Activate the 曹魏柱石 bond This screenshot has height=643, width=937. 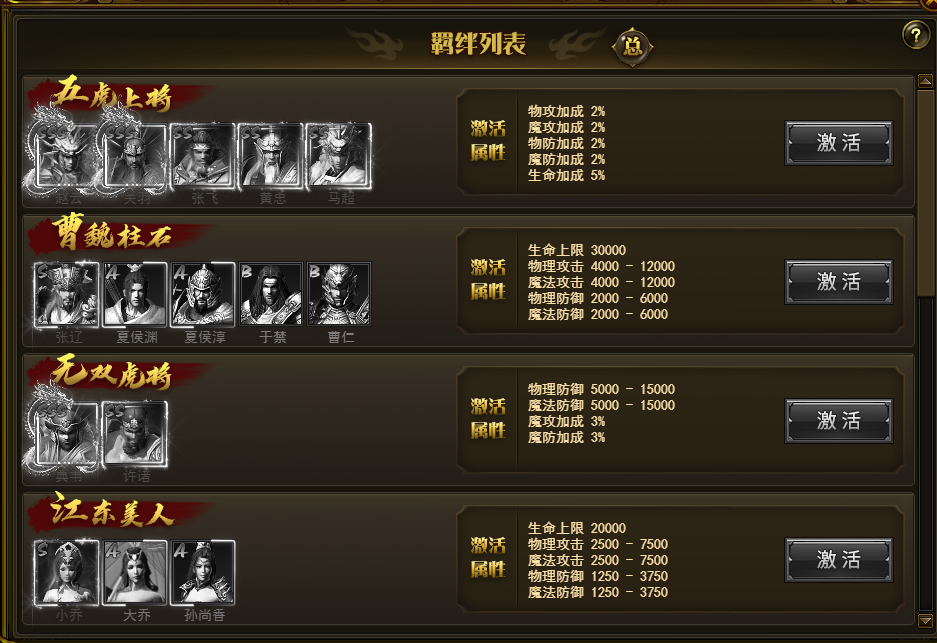point(838,281)
